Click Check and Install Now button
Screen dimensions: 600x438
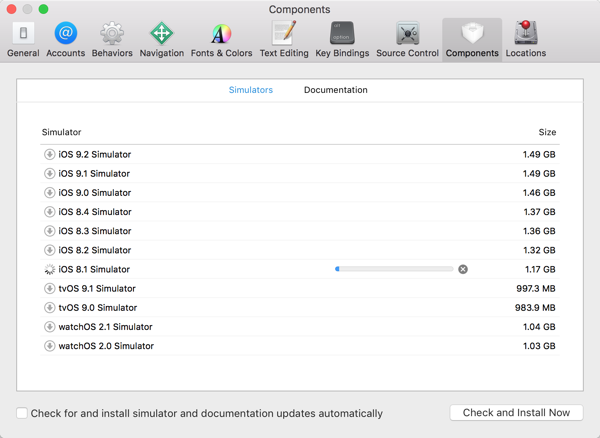point(516,413)
